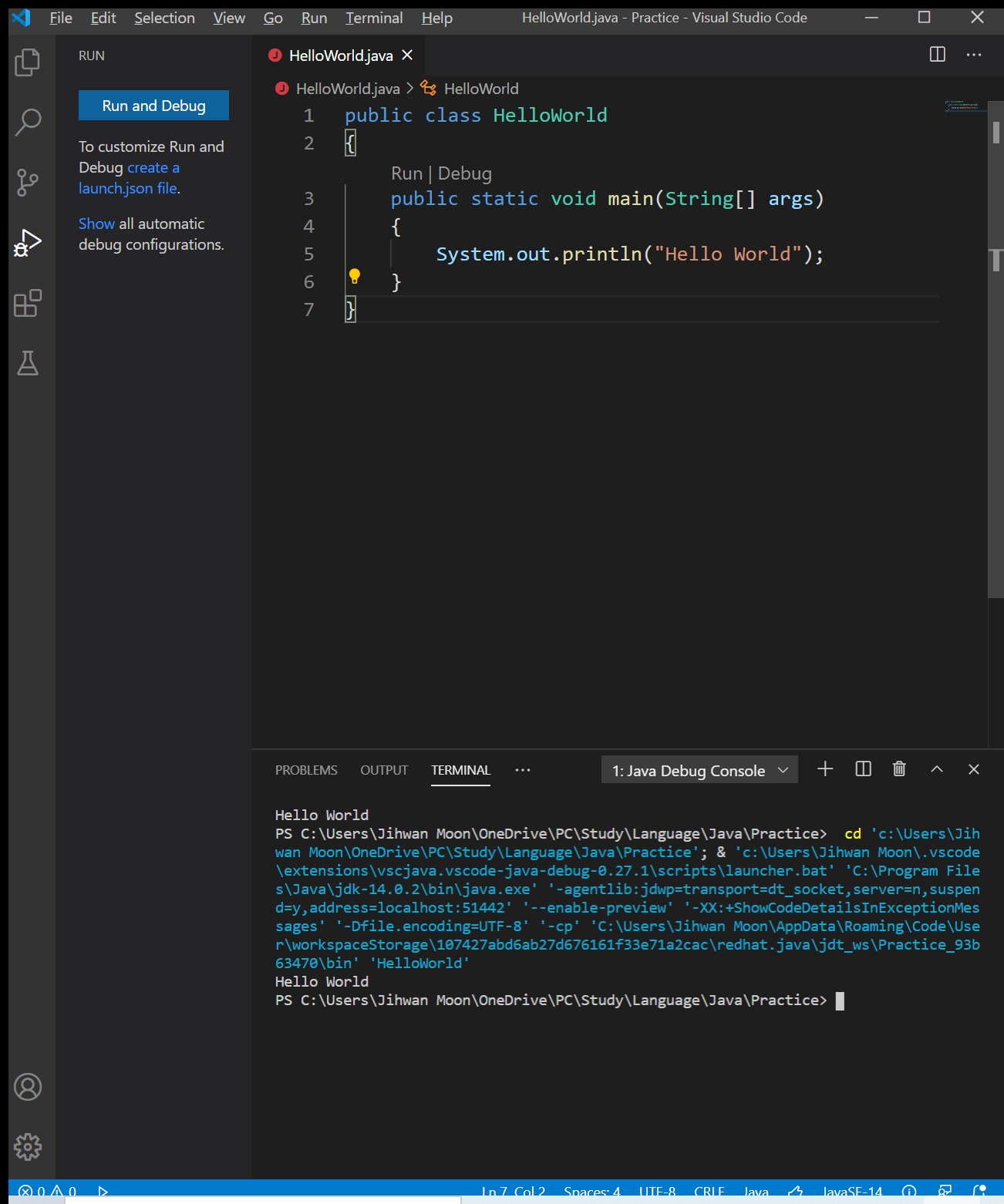
Task: Open the terminal more actions ellipsis
Action: [x=524, y=770]
